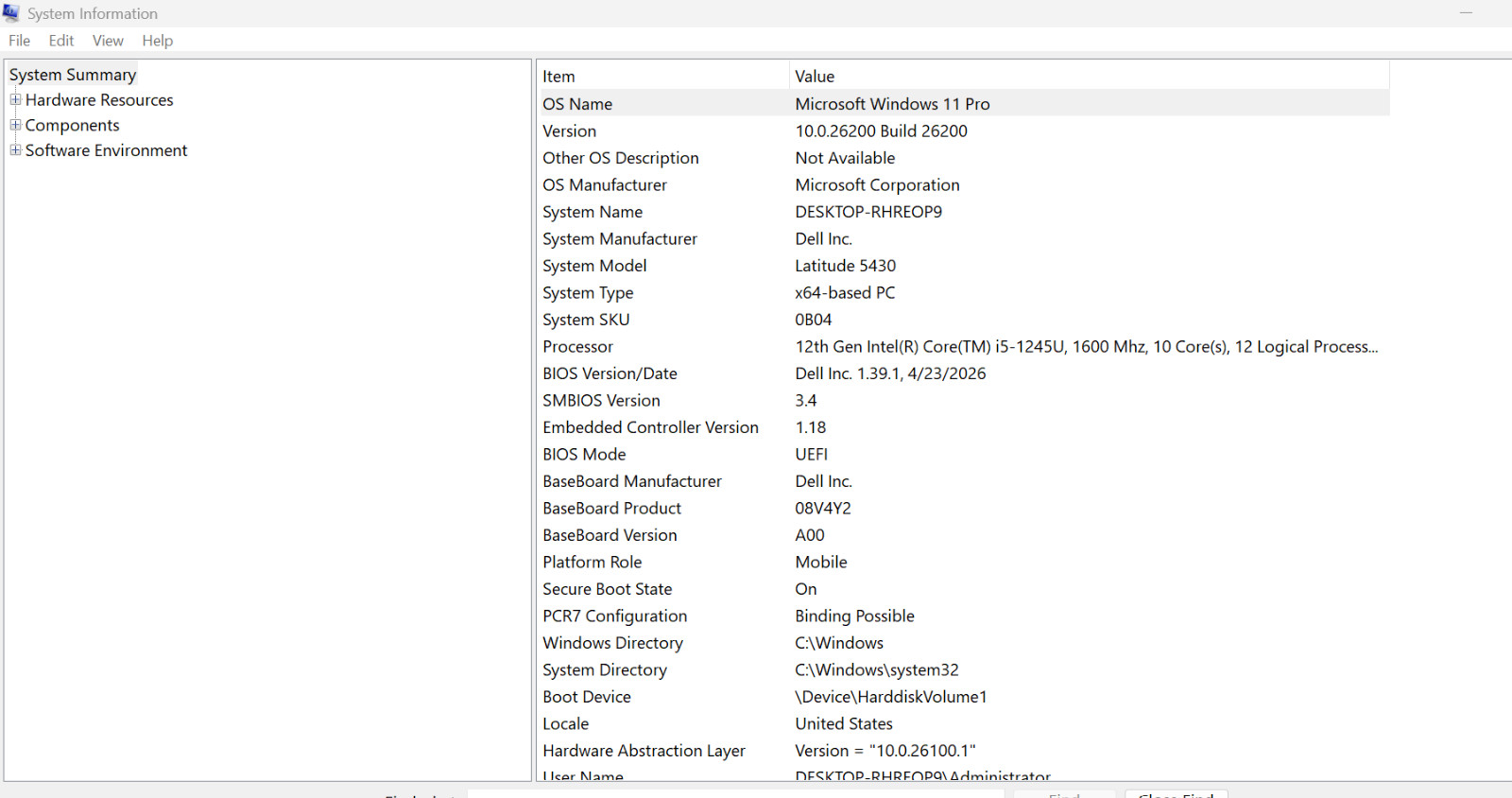Click the 'SMBIOS Version' item cell
Image resolution: width=1512 pixels, height=798 pixels.
click(601, 401)
